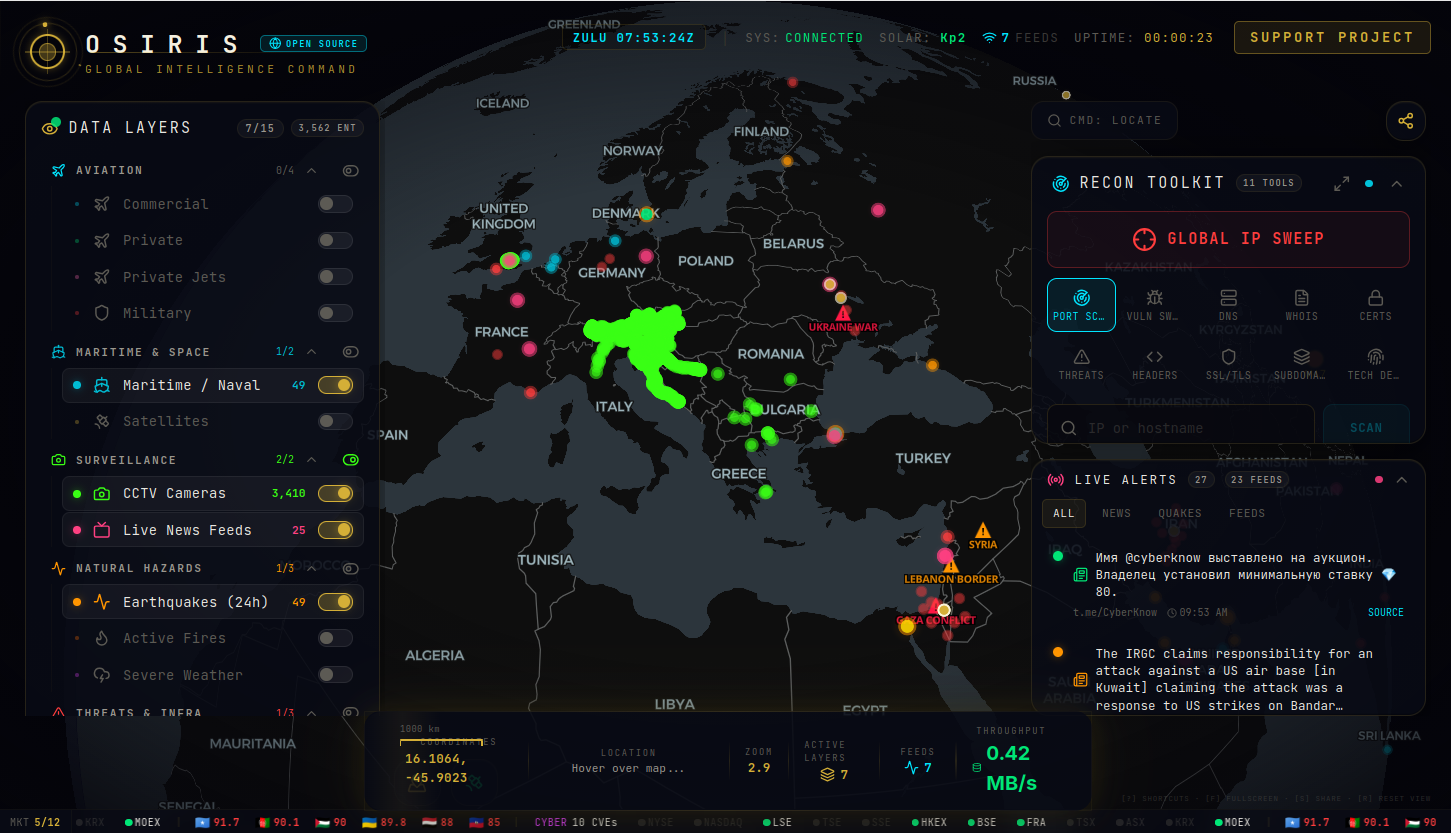Toggle Surveillance group visibility eye
1451x833 pixels.
point(350,460)
